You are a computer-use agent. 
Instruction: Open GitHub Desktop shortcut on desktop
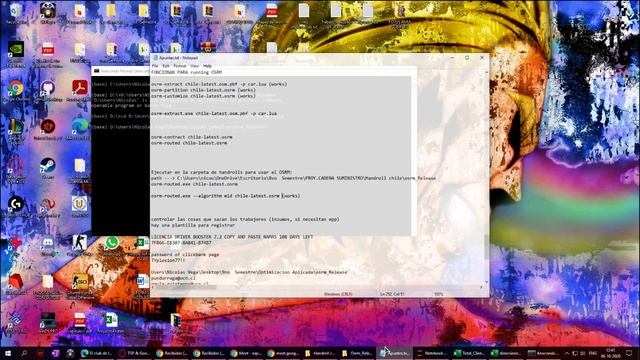48,91
